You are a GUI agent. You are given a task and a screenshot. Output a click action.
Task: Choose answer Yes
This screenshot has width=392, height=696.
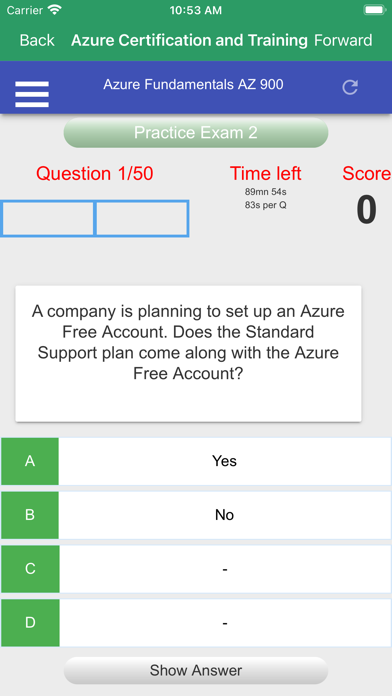pos(225,461)
